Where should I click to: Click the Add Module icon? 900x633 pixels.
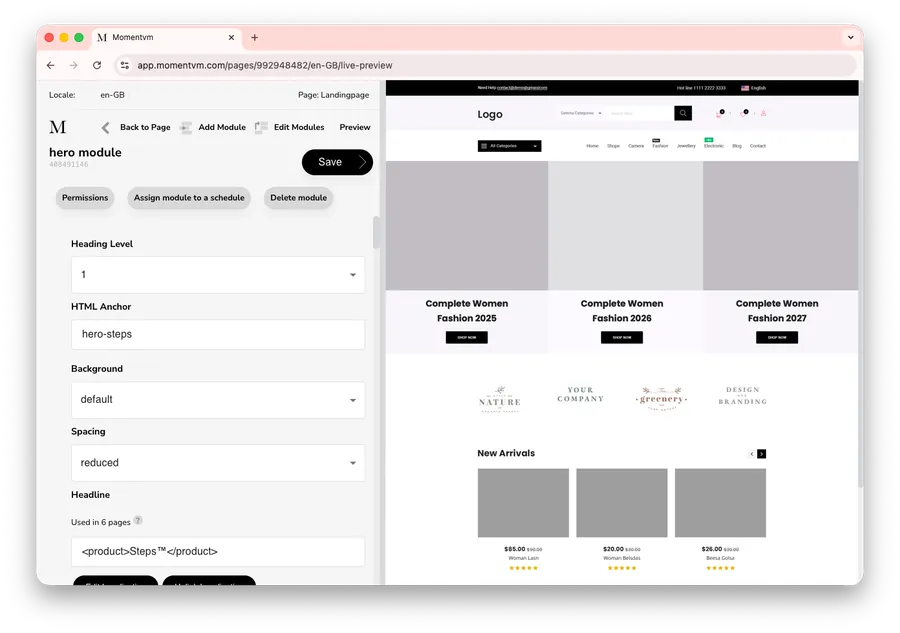coord(186,127)
